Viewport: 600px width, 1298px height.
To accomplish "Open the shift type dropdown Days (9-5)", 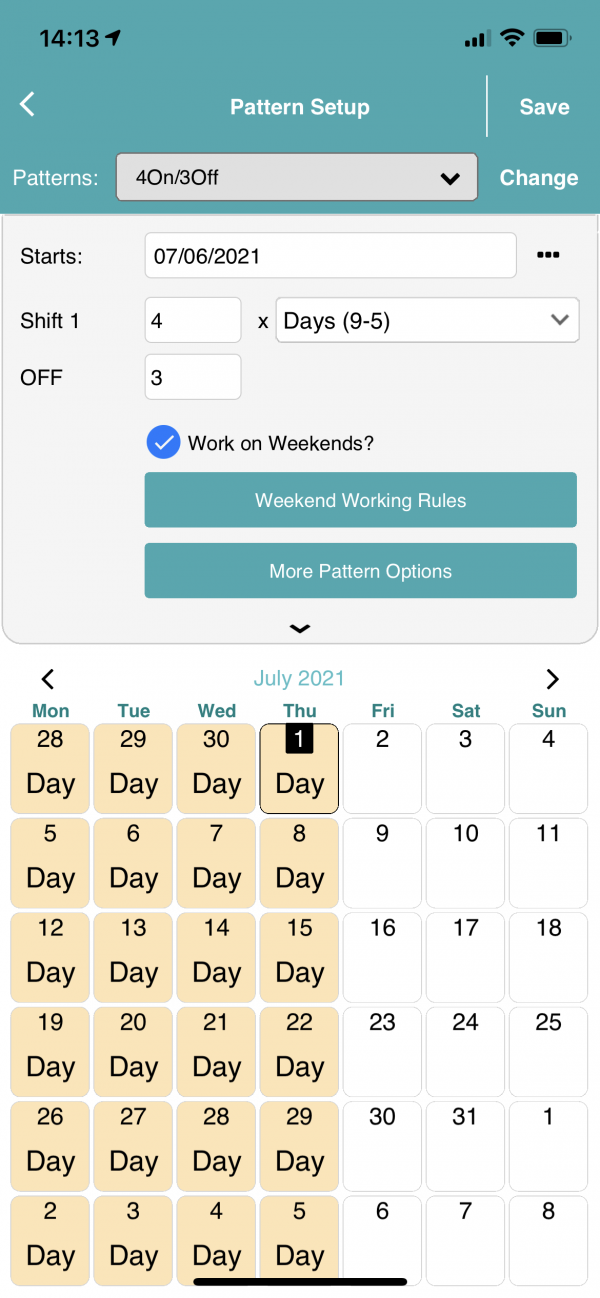I will 427,320.
